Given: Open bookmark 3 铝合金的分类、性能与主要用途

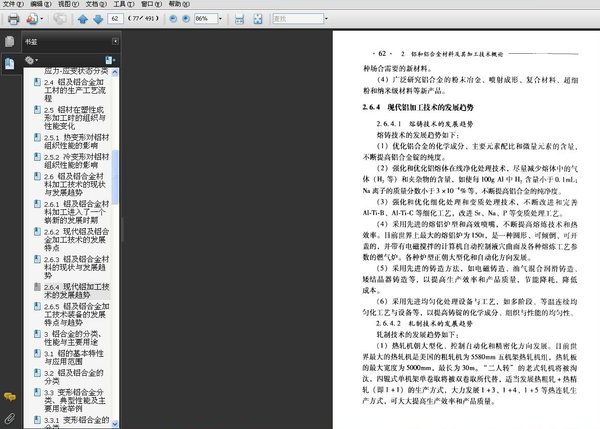Looking at the screenshot, I should pos(73,338).
